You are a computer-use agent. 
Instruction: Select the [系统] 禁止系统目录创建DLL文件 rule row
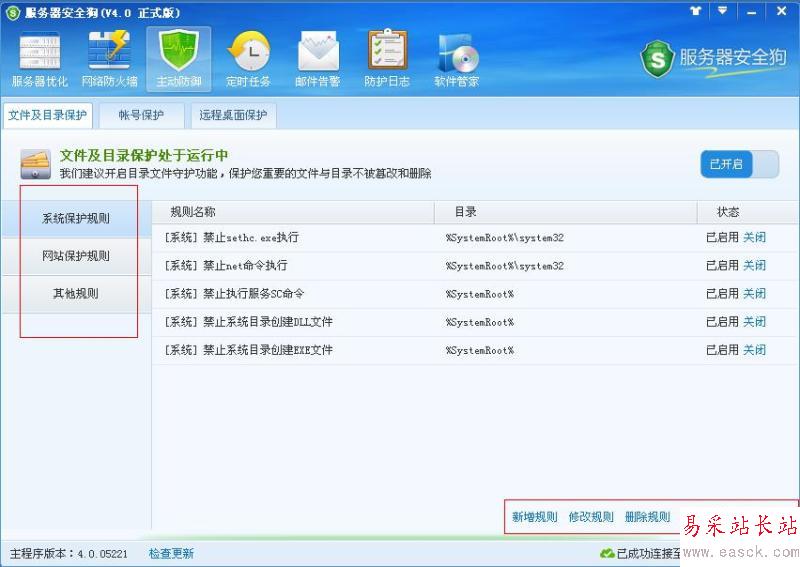tap(476, 322)
